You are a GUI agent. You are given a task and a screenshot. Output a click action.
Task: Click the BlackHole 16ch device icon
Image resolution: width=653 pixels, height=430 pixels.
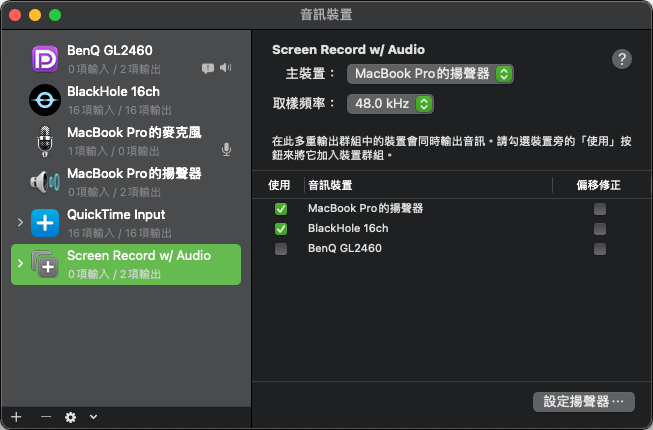coord(45,100)
